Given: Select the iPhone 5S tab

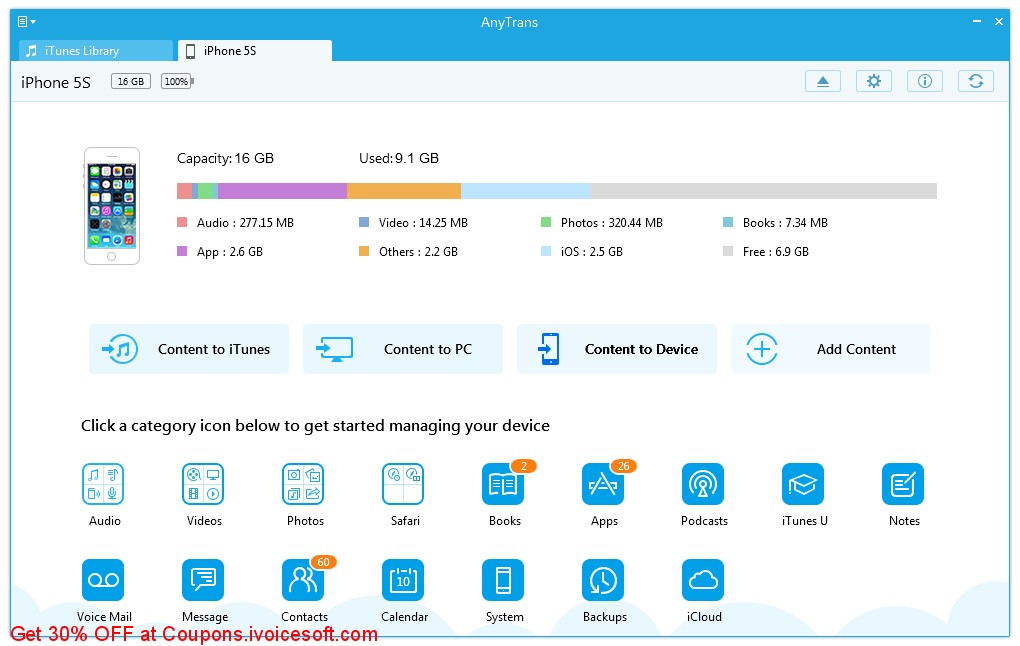Looking at the screenshot, I should [x=255, y=51].
